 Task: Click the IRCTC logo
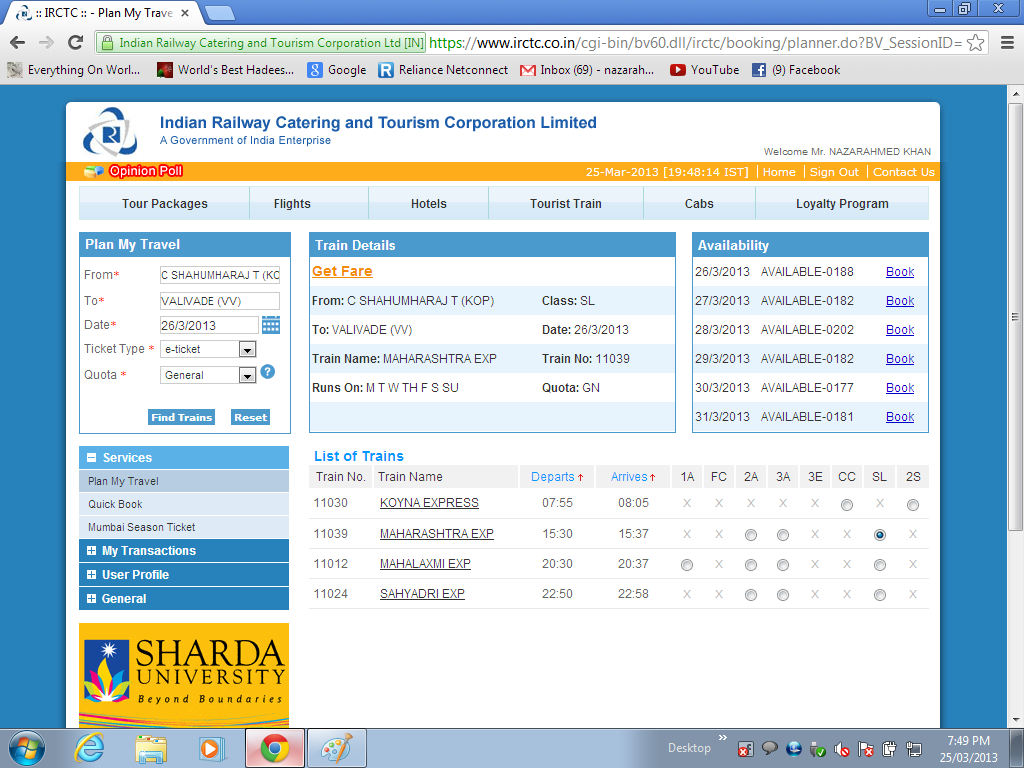[x=107, y=130]
